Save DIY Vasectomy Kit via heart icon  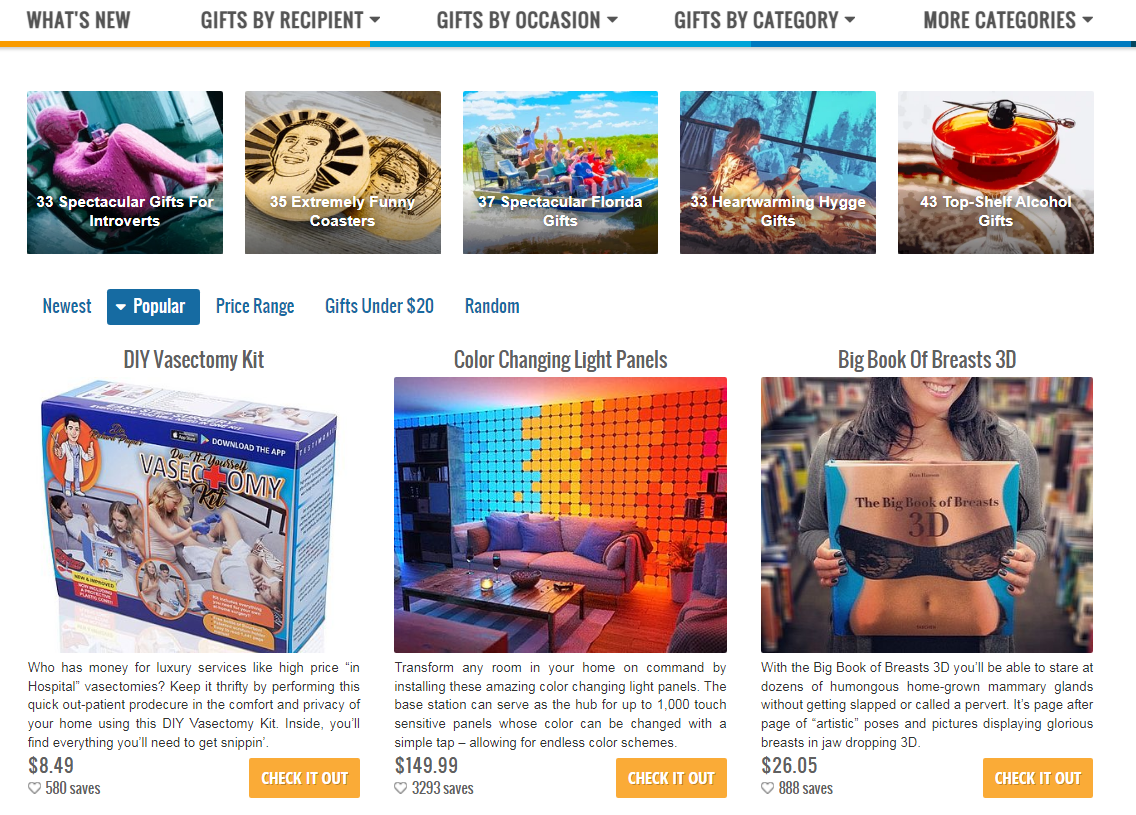click(x=34, y=788)
